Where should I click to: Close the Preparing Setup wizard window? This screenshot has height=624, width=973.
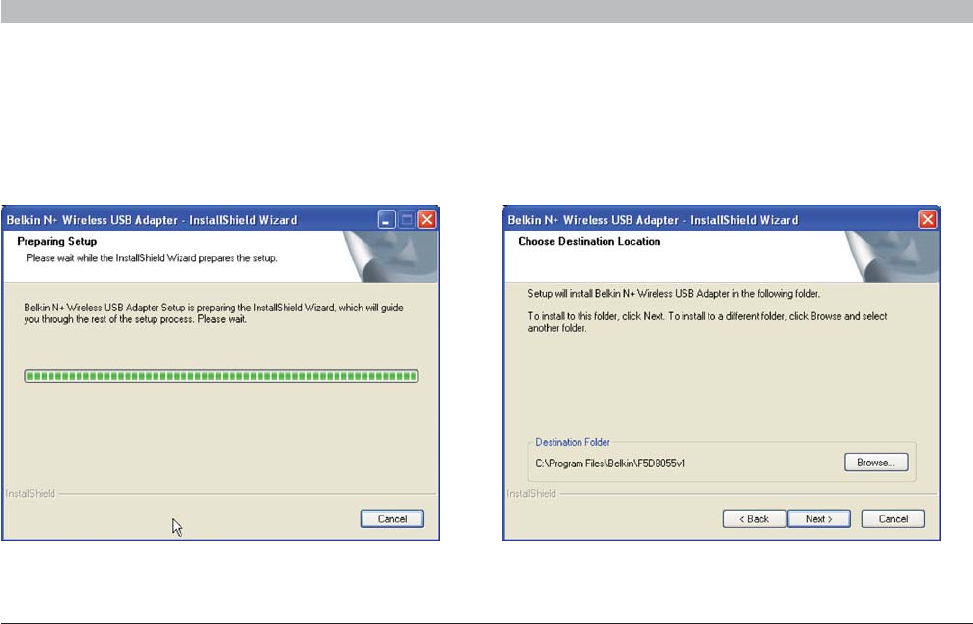[x=427, y=220]
